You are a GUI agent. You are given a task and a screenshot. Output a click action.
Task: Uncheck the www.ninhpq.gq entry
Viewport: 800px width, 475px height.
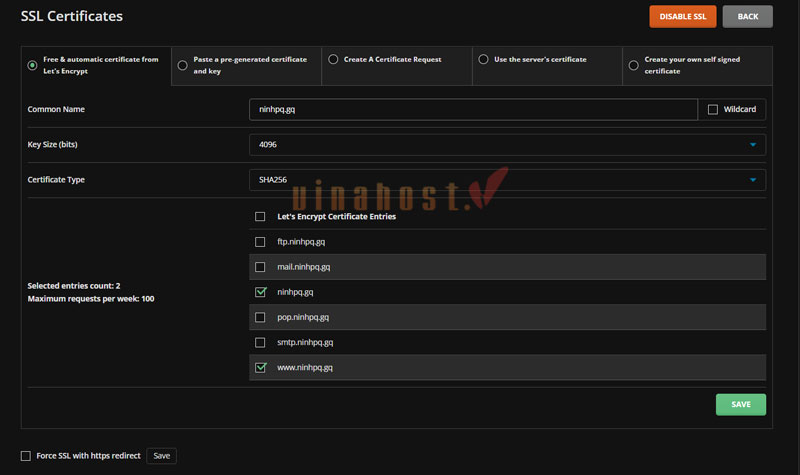[x=261, y=367]
